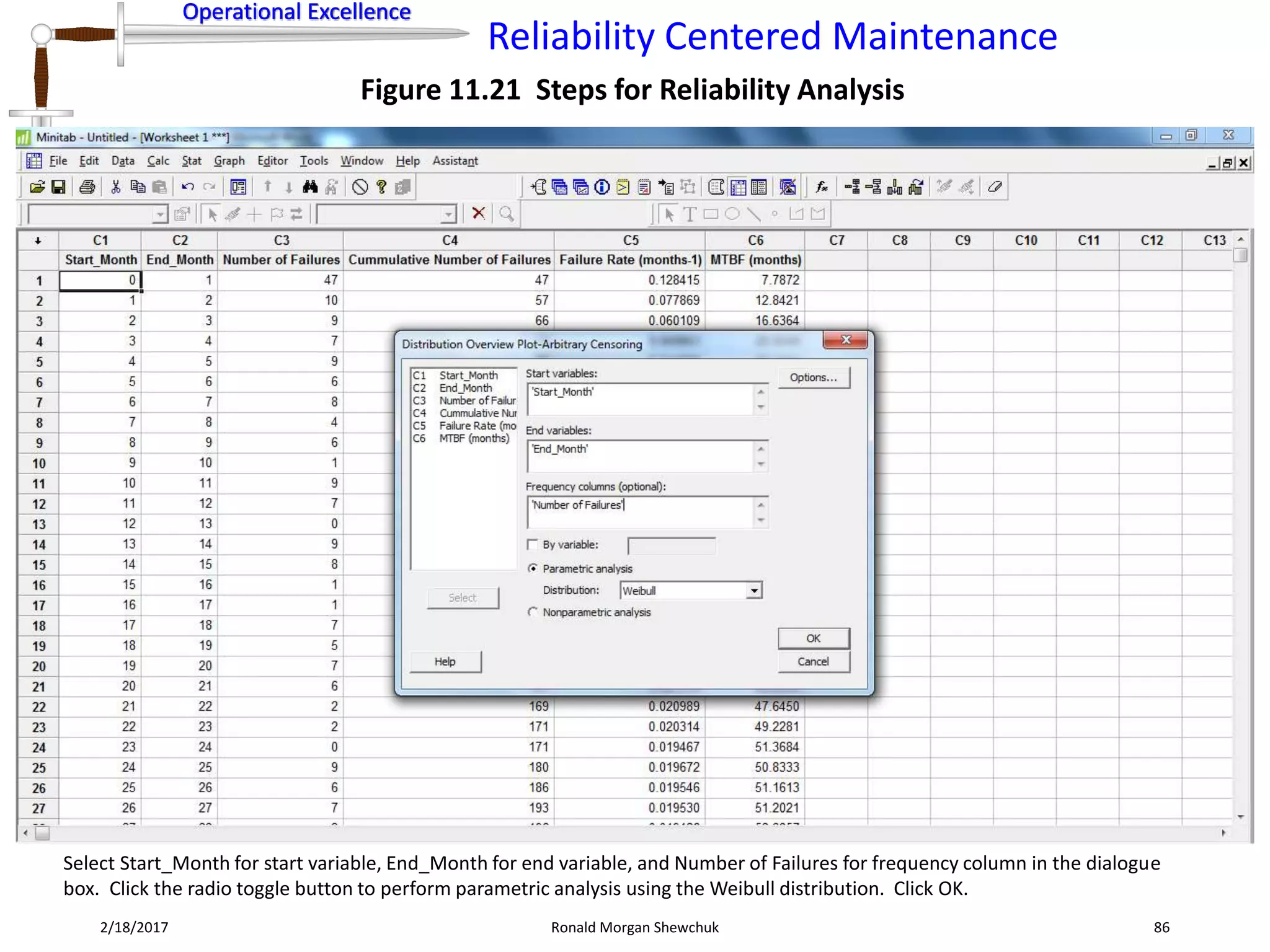The width and height of the screenshot is (1270, 952).
Task: Tick the By variable checkbox
Action: [x=532, y=545]
